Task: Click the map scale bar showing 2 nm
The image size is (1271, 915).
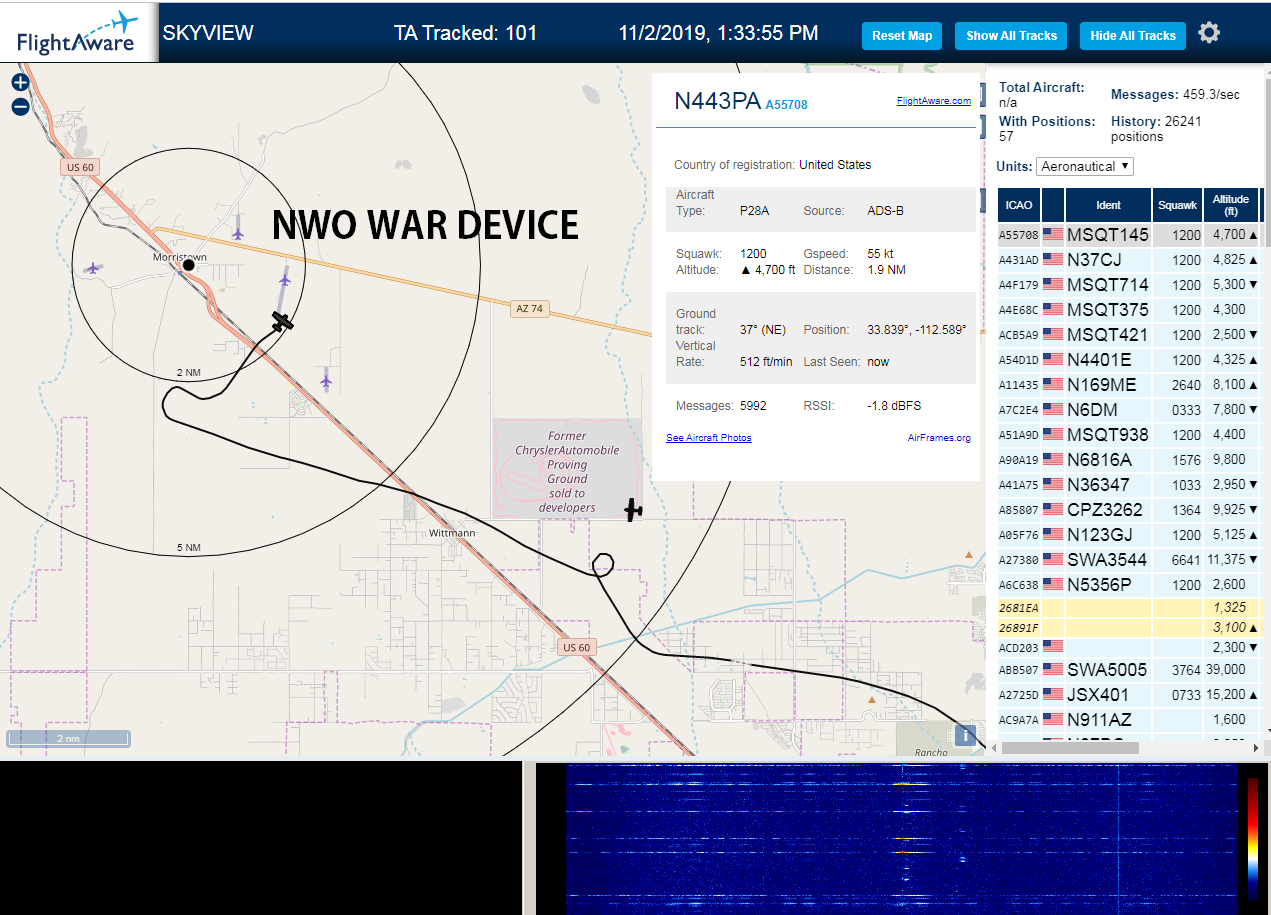Action: tap(68, 739)
